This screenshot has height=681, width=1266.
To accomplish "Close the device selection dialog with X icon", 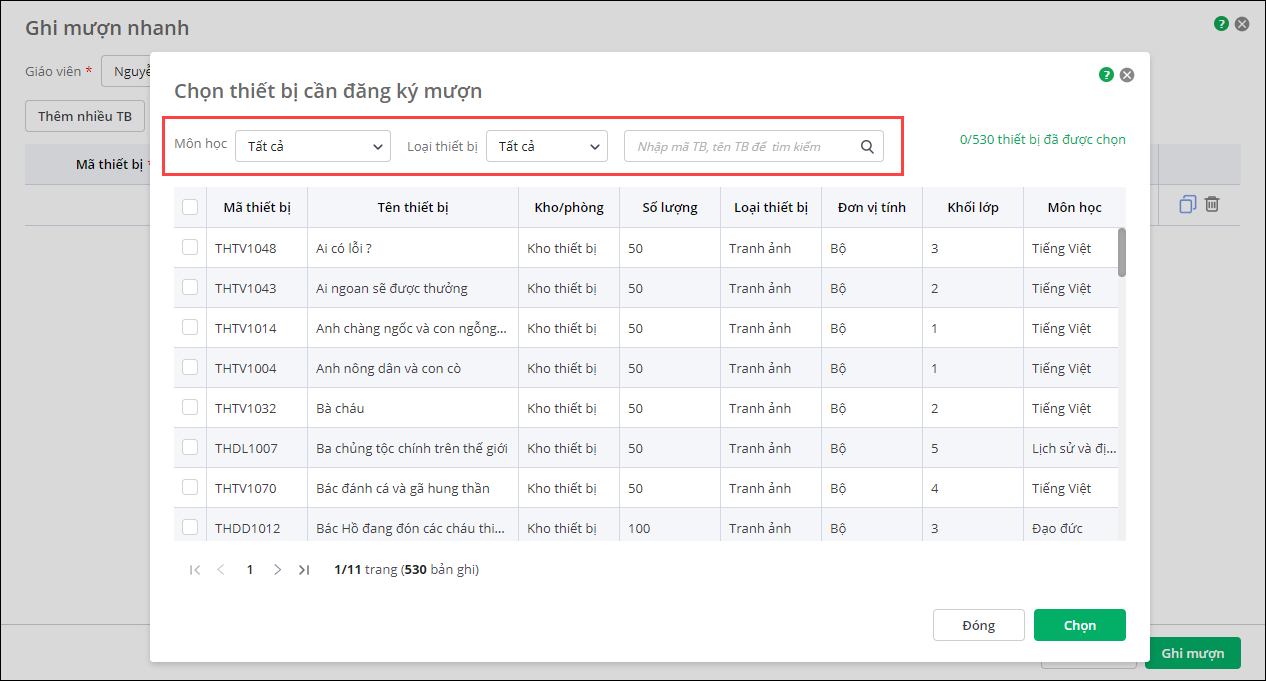I will click(1127, 75).
